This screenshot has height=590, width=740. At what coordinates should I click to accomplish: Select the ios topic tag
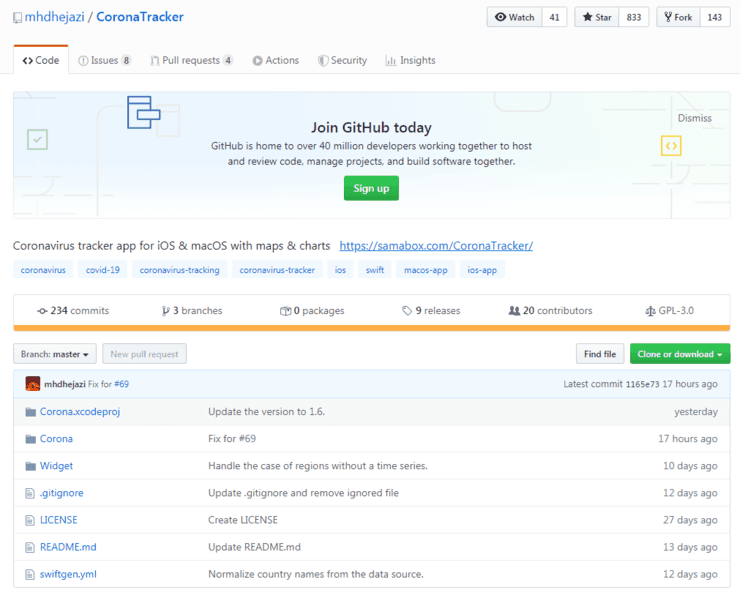(340, 270)
